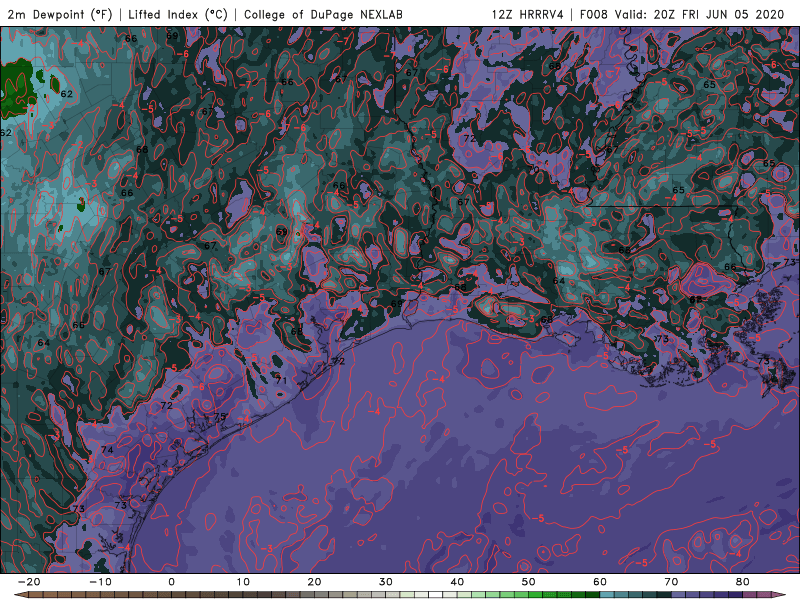Click the 40 label on the color scale
This screenshot has width=800, height=600.
[x=457, y=582]
